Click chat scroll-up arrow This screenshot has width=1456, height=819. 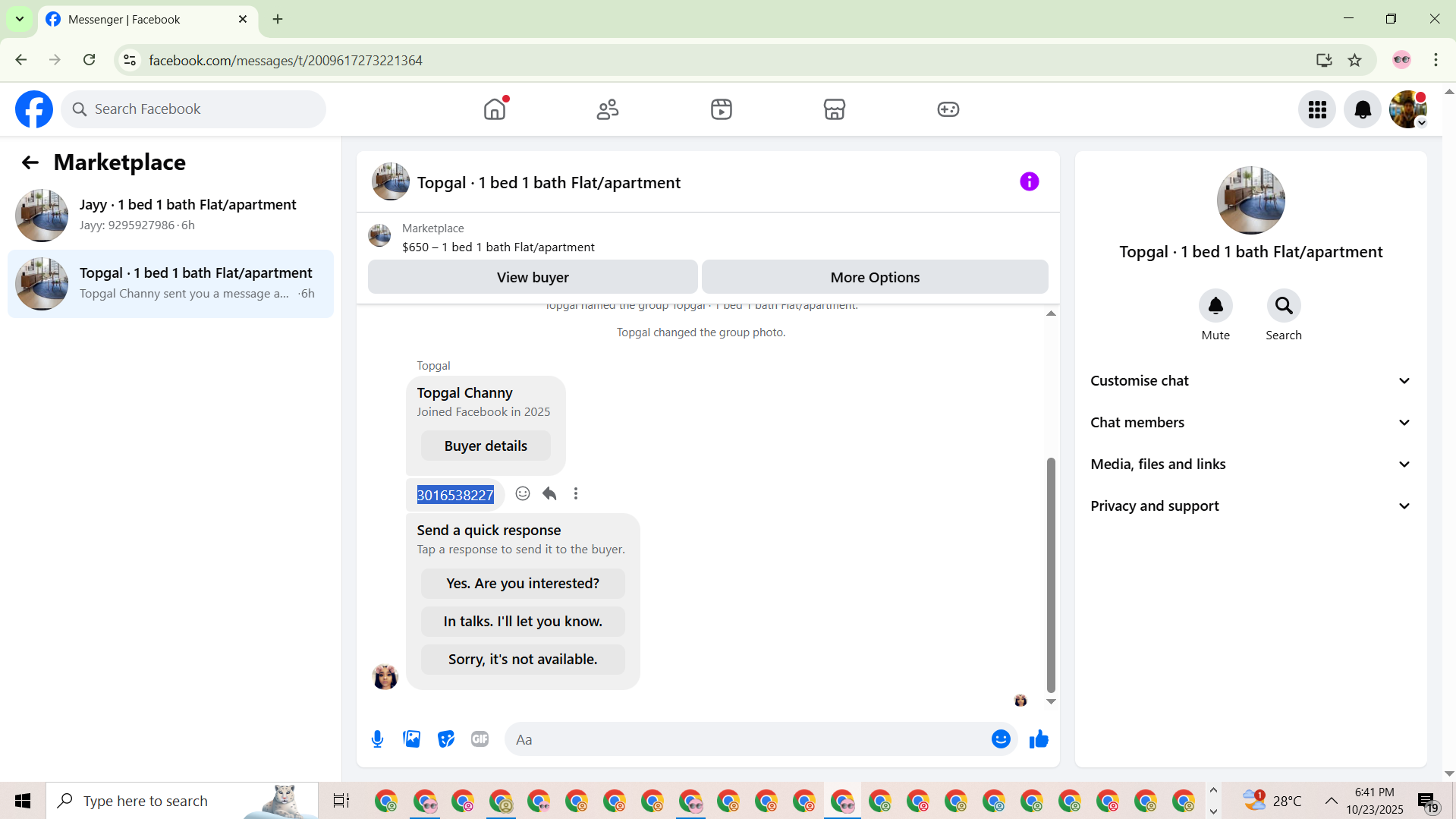point(1051,313)
